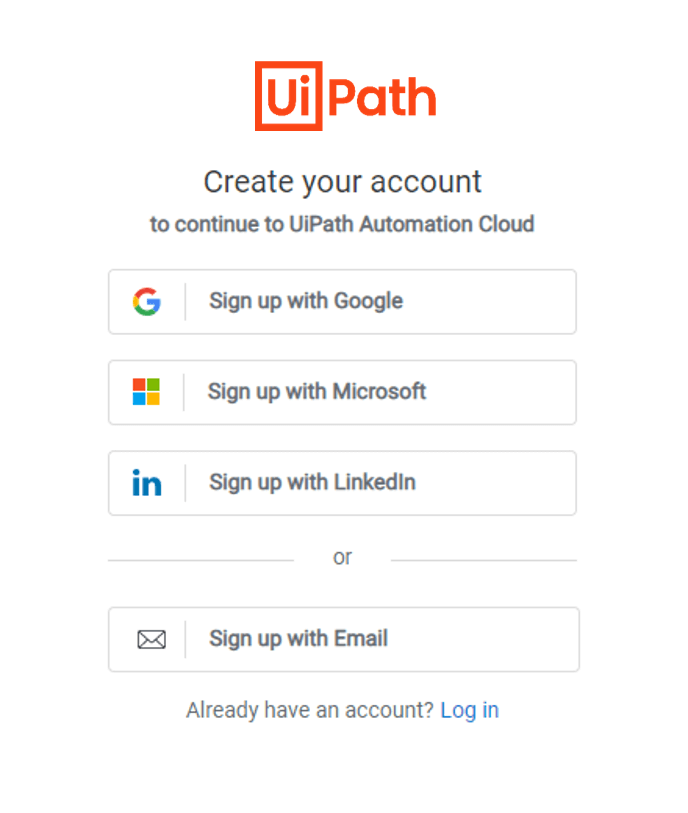
Task: Click the "to continue to UiPath Automation Cloud" subtitle
Action: pos(342,225)
